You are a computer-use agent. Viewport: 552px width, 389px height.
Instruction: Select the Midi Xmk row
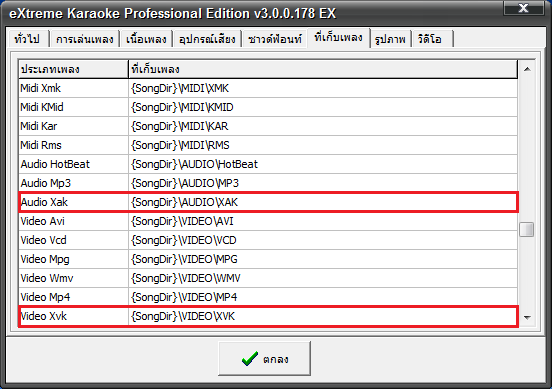click(268, 88)
